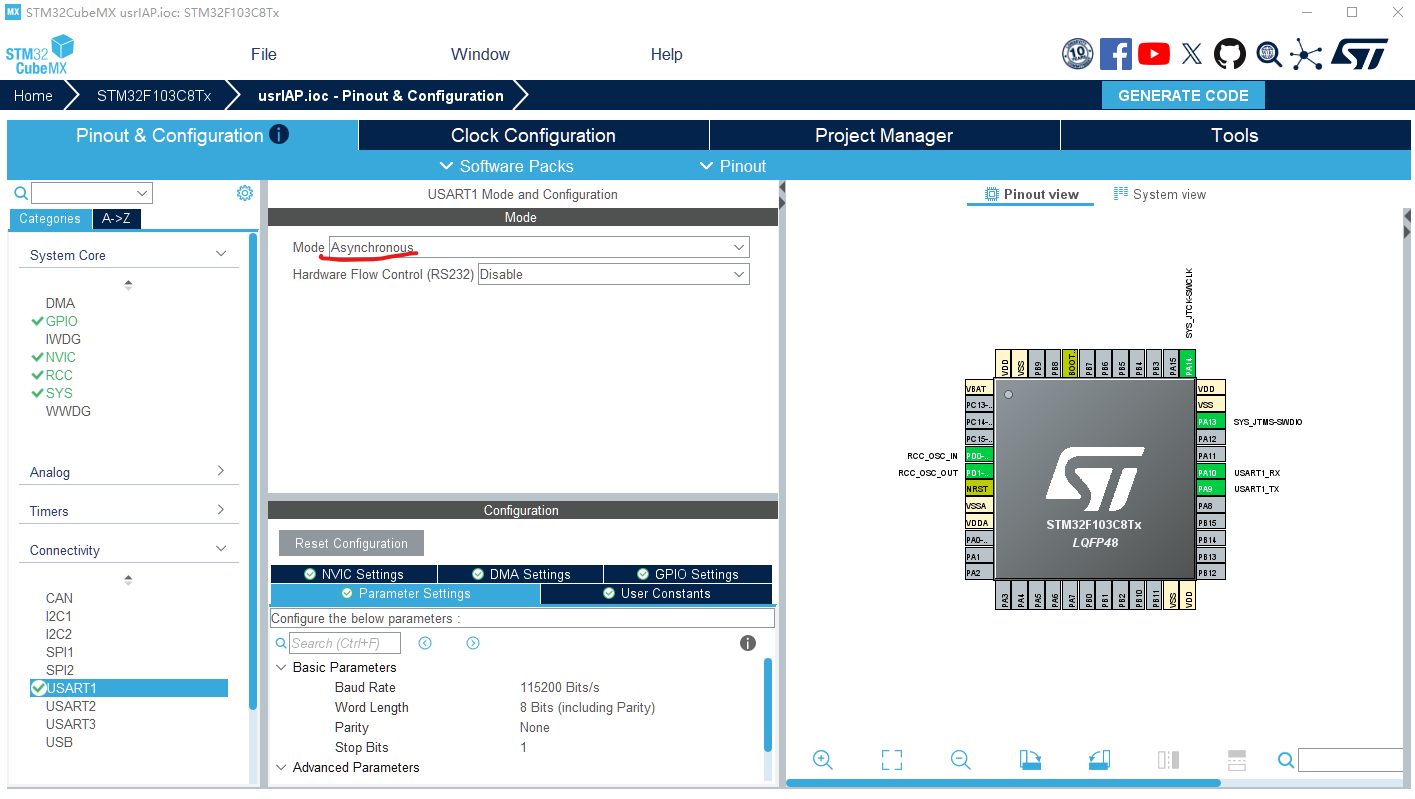Go to next parameter search result
The image size is (1415, 799).
tap(473, 643)
